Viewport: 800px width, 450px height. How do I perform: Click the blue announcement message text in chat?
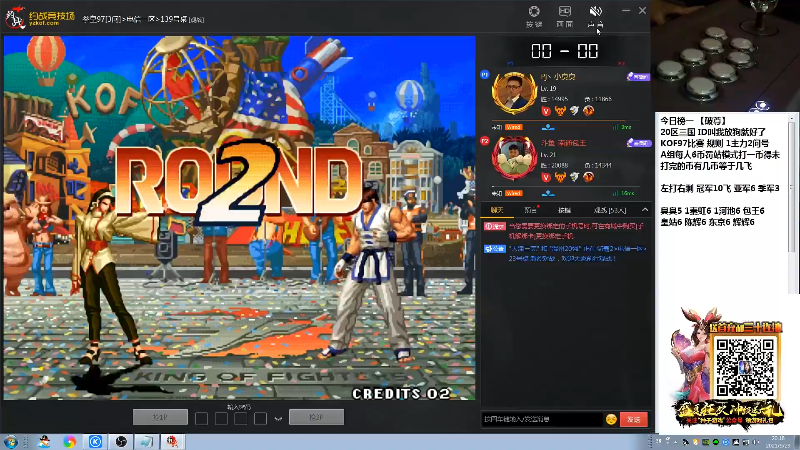pos(578,254)
